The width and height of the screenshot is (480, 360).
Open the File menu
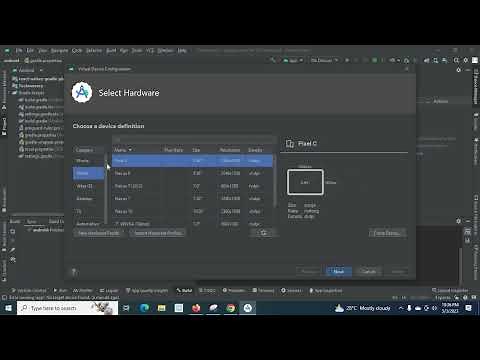point(19,51)
